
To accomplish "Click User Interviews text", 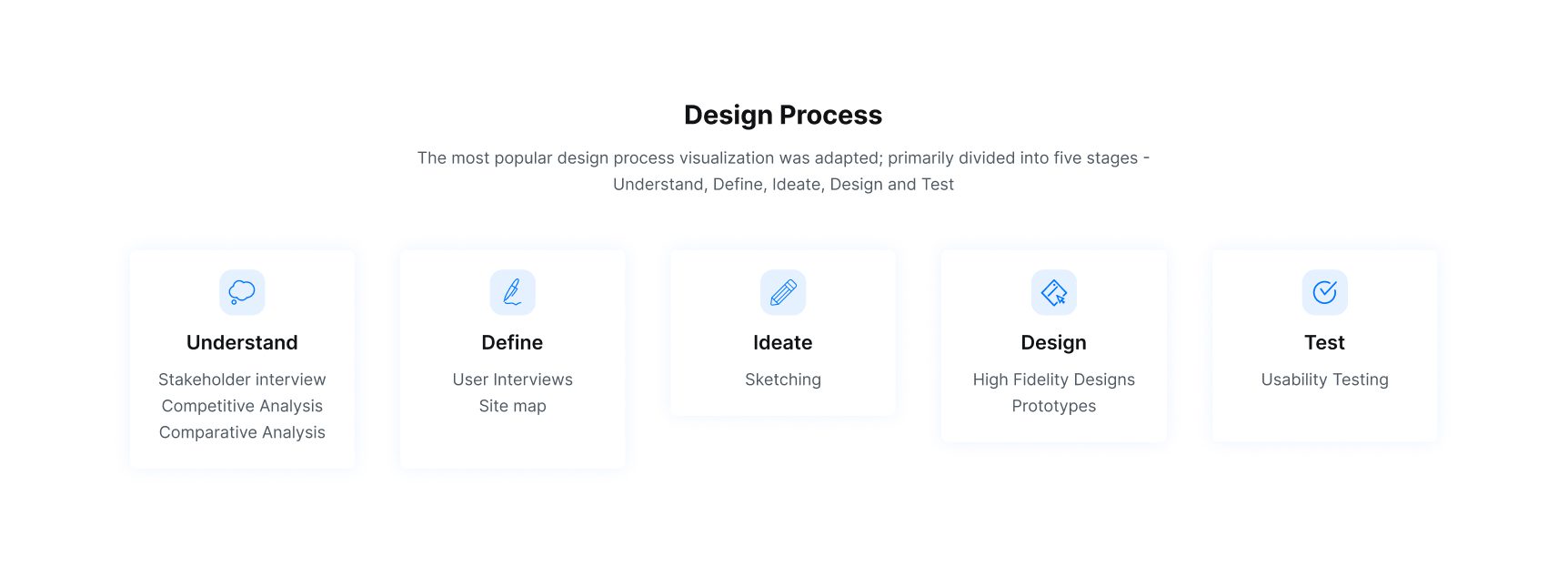I will coord(512,380).
